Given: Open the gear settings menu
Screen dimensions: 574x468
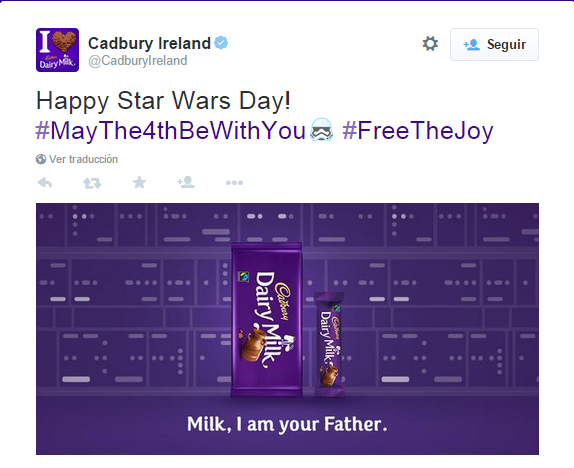Looking at the screenshot, I should click(x=430, y=44).
